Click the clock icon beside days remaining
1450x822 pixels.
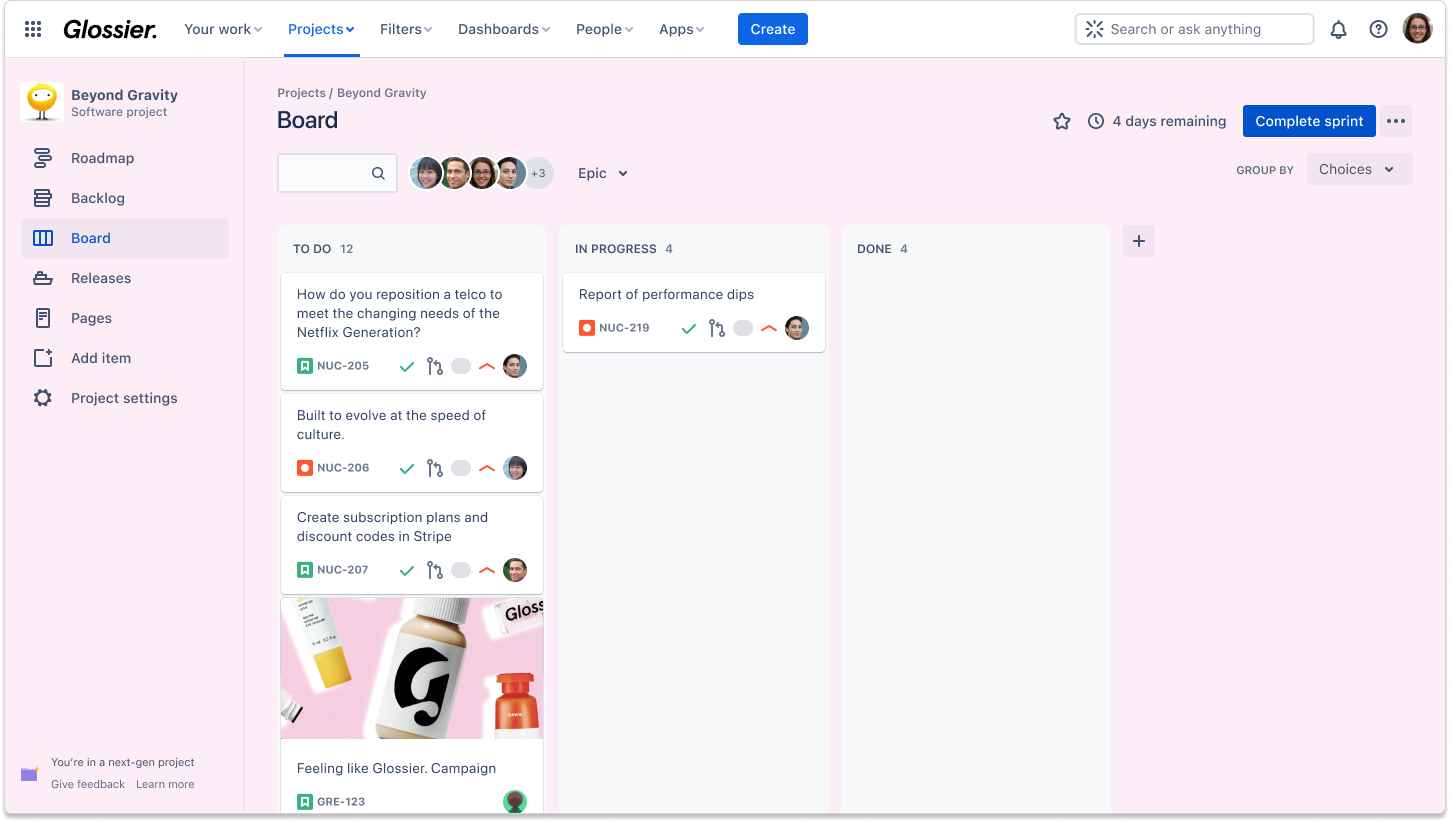pyautogui.click(x=1096, y=121)
